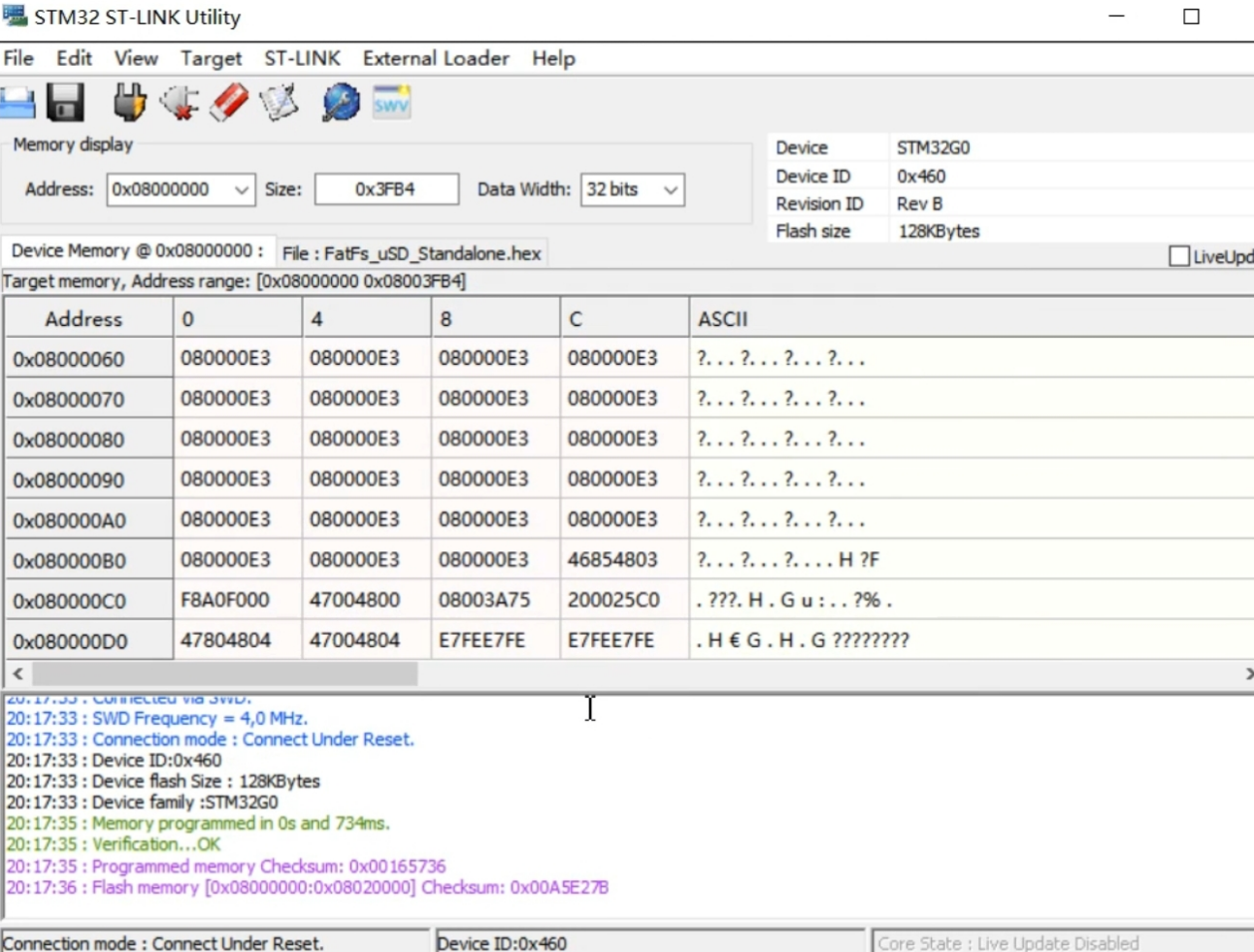Click the ASCII column header
This screenshot has width=1254, height=952.
[x=971, y=318]
